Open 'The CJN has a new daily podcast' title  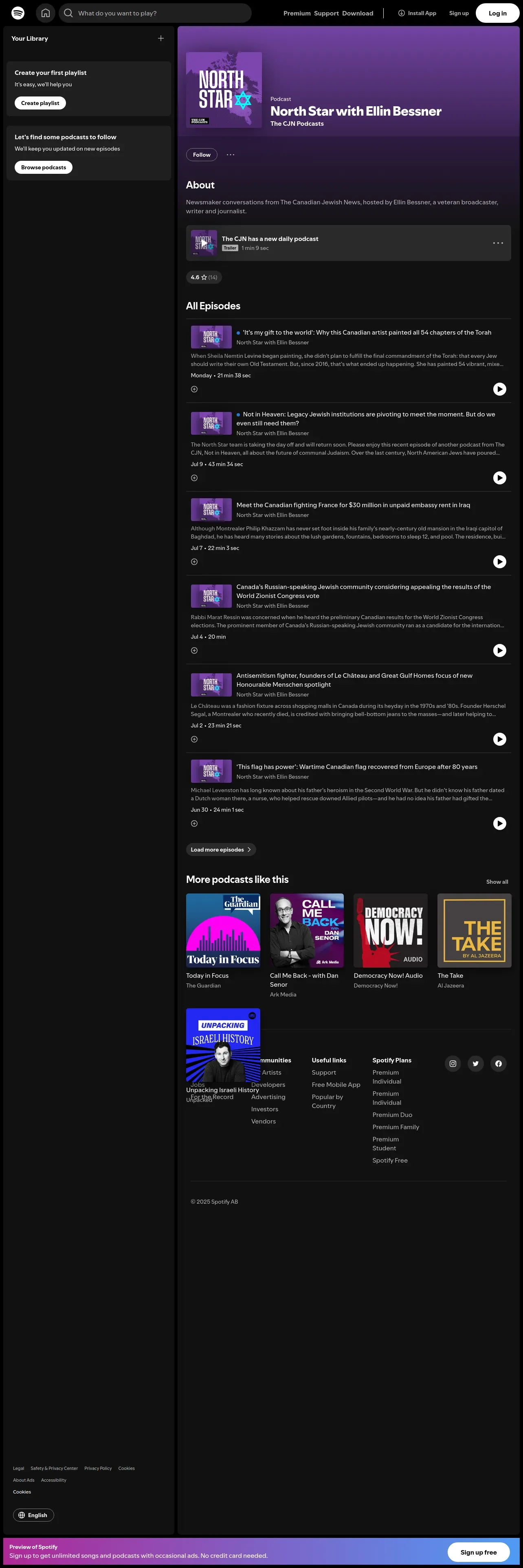pyautogui.click(x=270, y=239)
